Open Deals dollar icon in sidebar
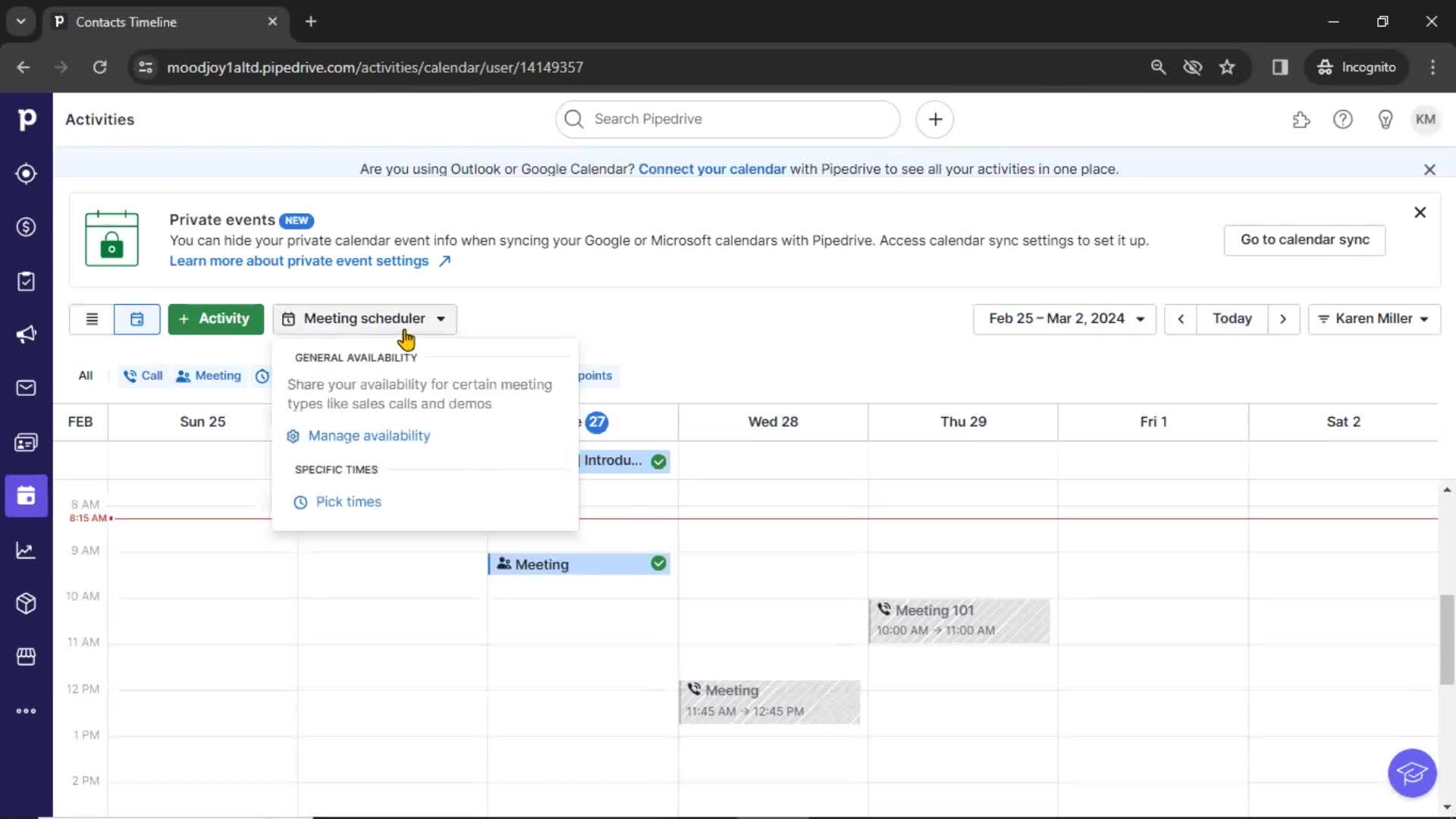 tap(27, 227)
